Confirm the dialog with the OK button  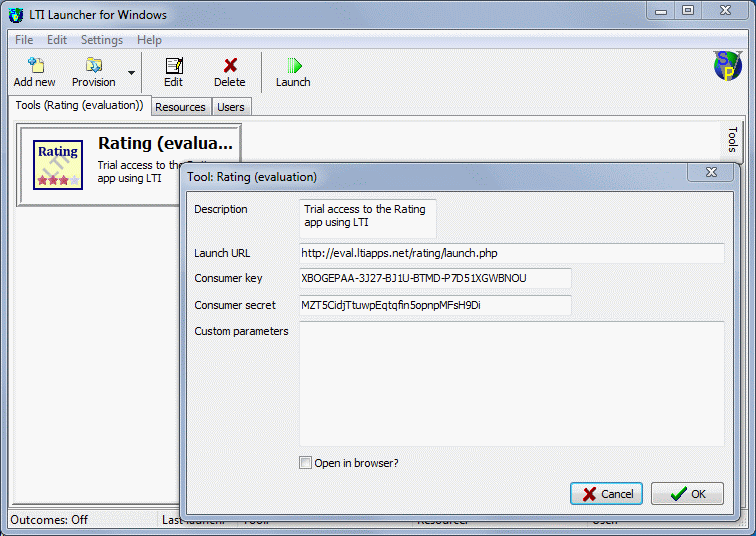[687, 494]
